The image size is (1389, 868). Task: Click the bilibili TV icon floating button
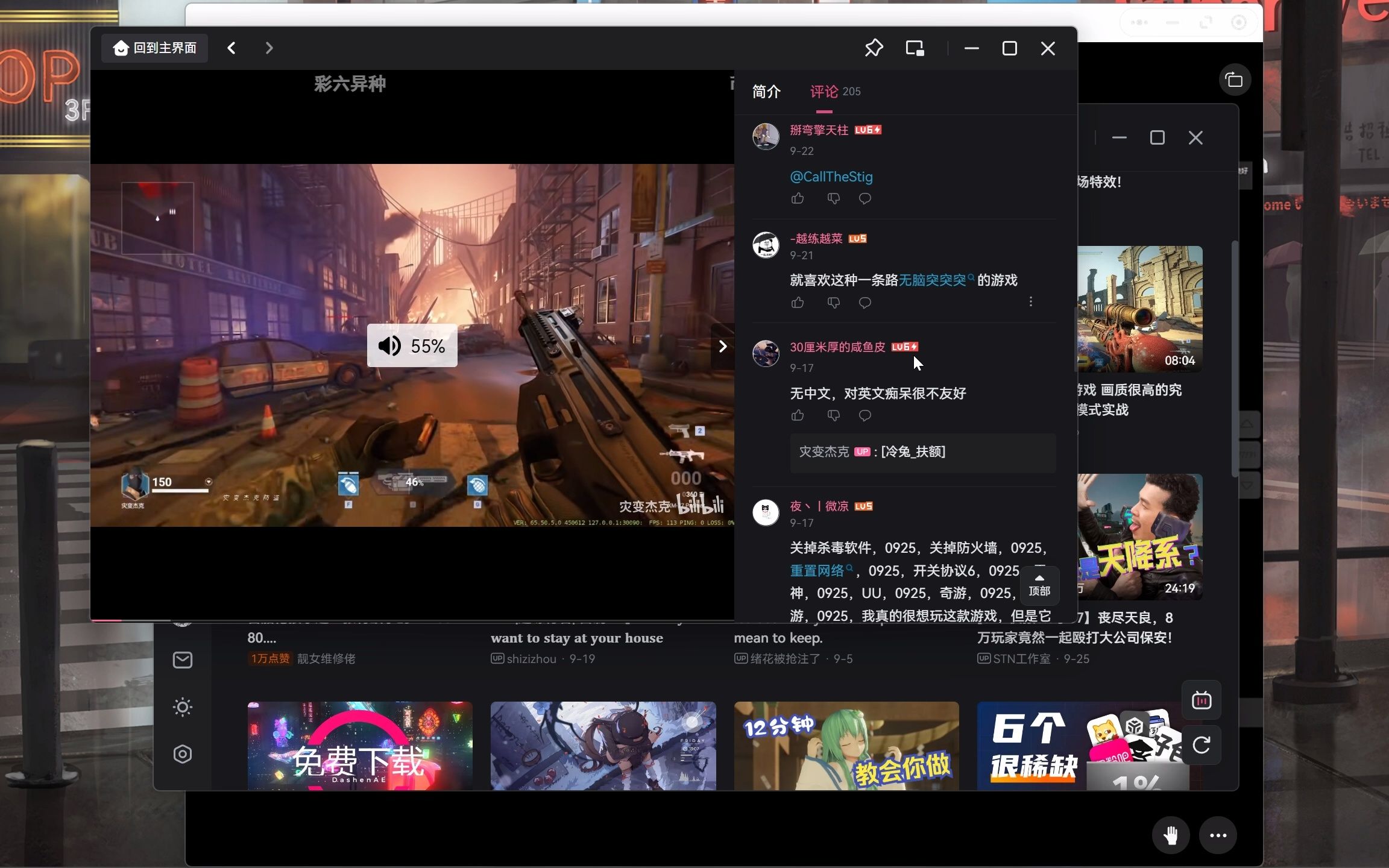1201,700
